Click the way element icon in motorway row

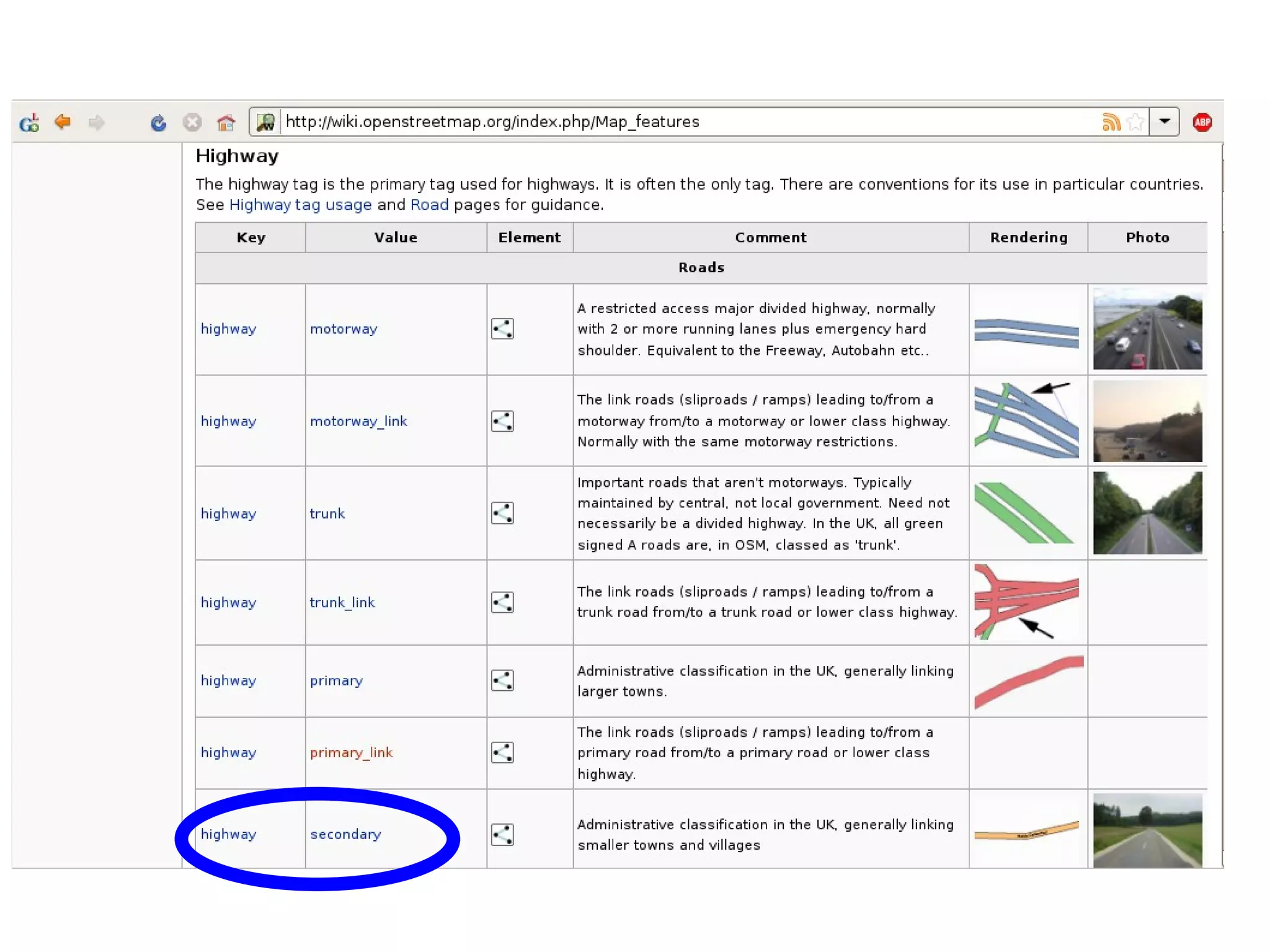pyautogui.click(x=502, y=329)
